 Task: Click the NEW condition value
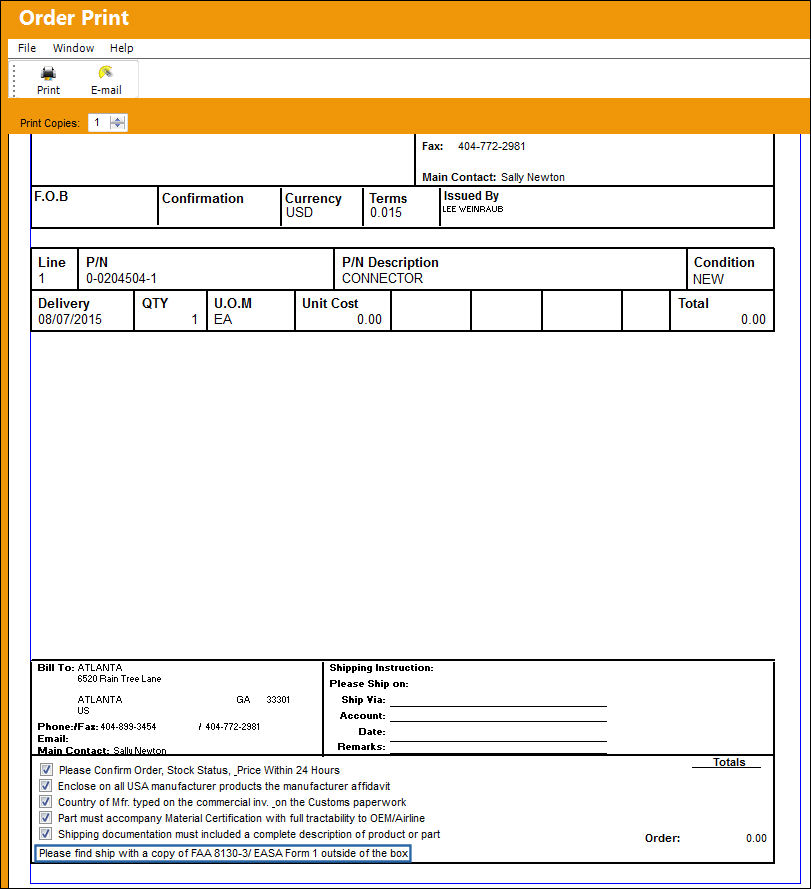coord(708,279)
